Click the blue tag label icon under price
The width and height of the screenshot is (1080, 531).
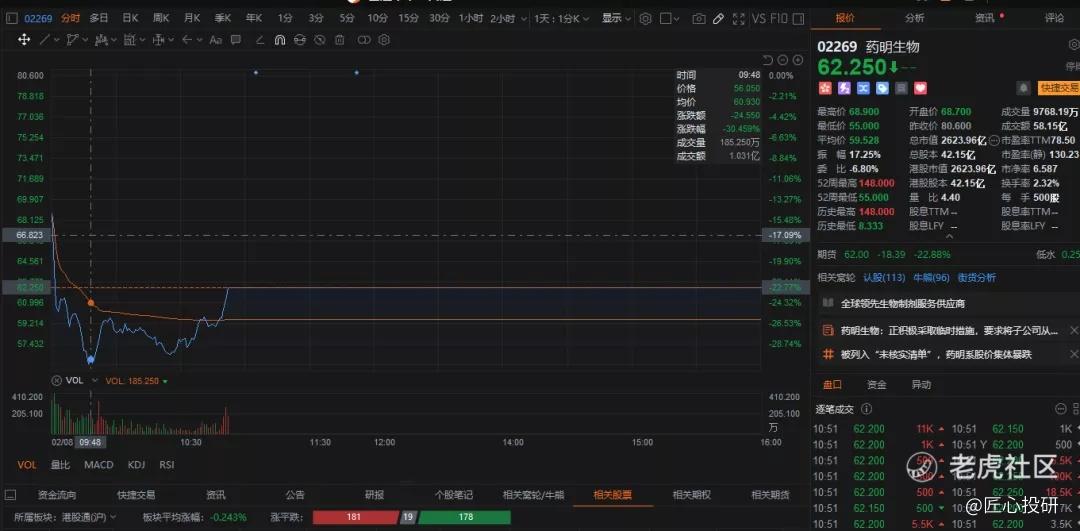point(882,88)
